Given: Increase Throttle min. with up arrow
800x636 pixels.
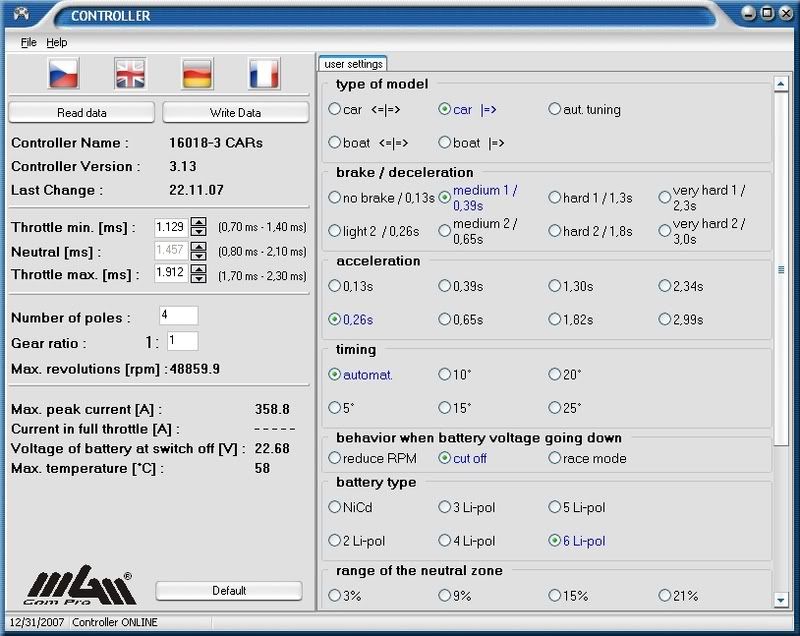Looking at the screenshot, I should click(x=198, y=222).
